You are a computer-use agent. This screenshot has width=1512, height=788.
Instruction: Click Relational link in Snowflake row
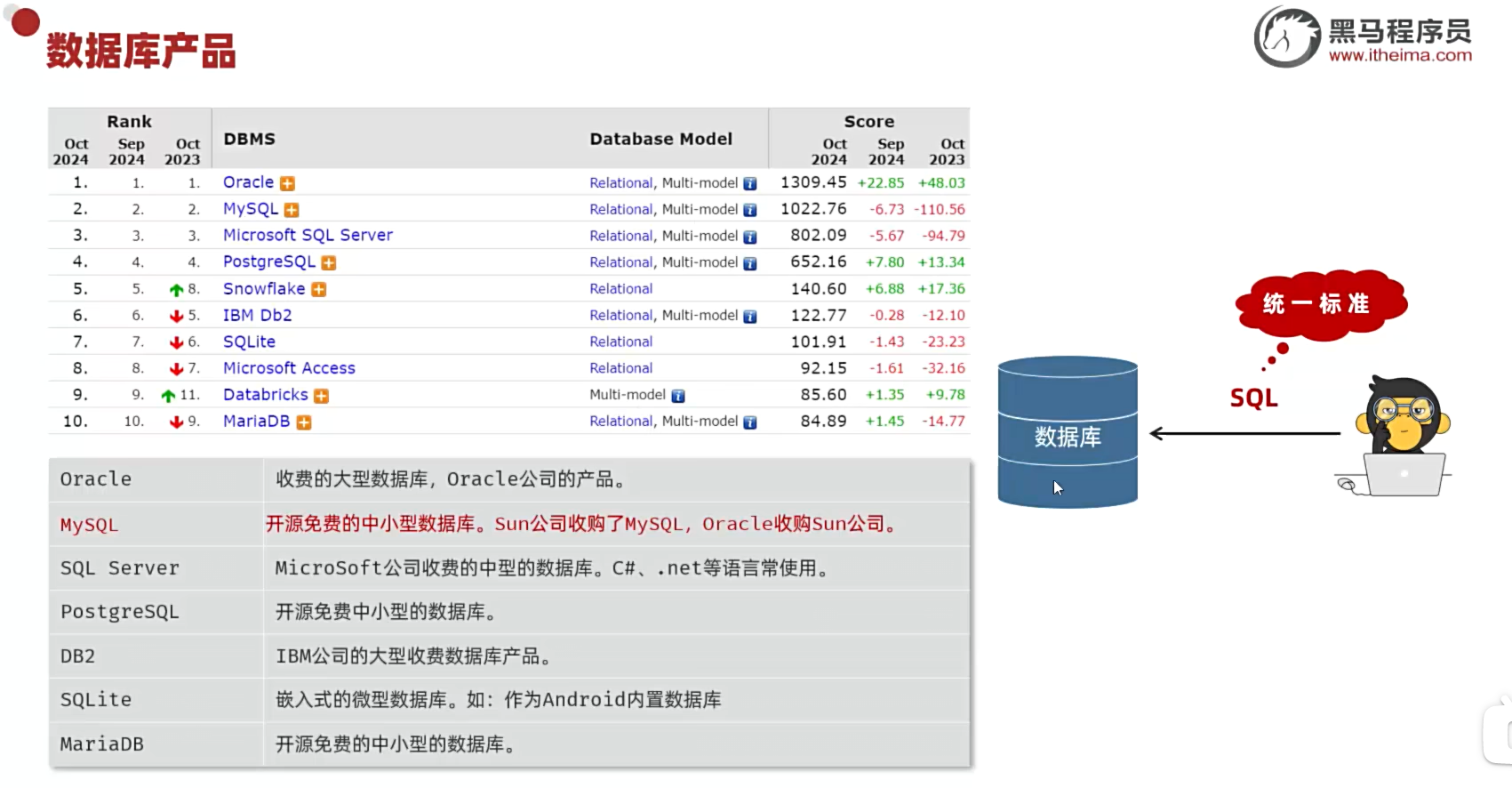pyautogui.click(x=620, y=289)
